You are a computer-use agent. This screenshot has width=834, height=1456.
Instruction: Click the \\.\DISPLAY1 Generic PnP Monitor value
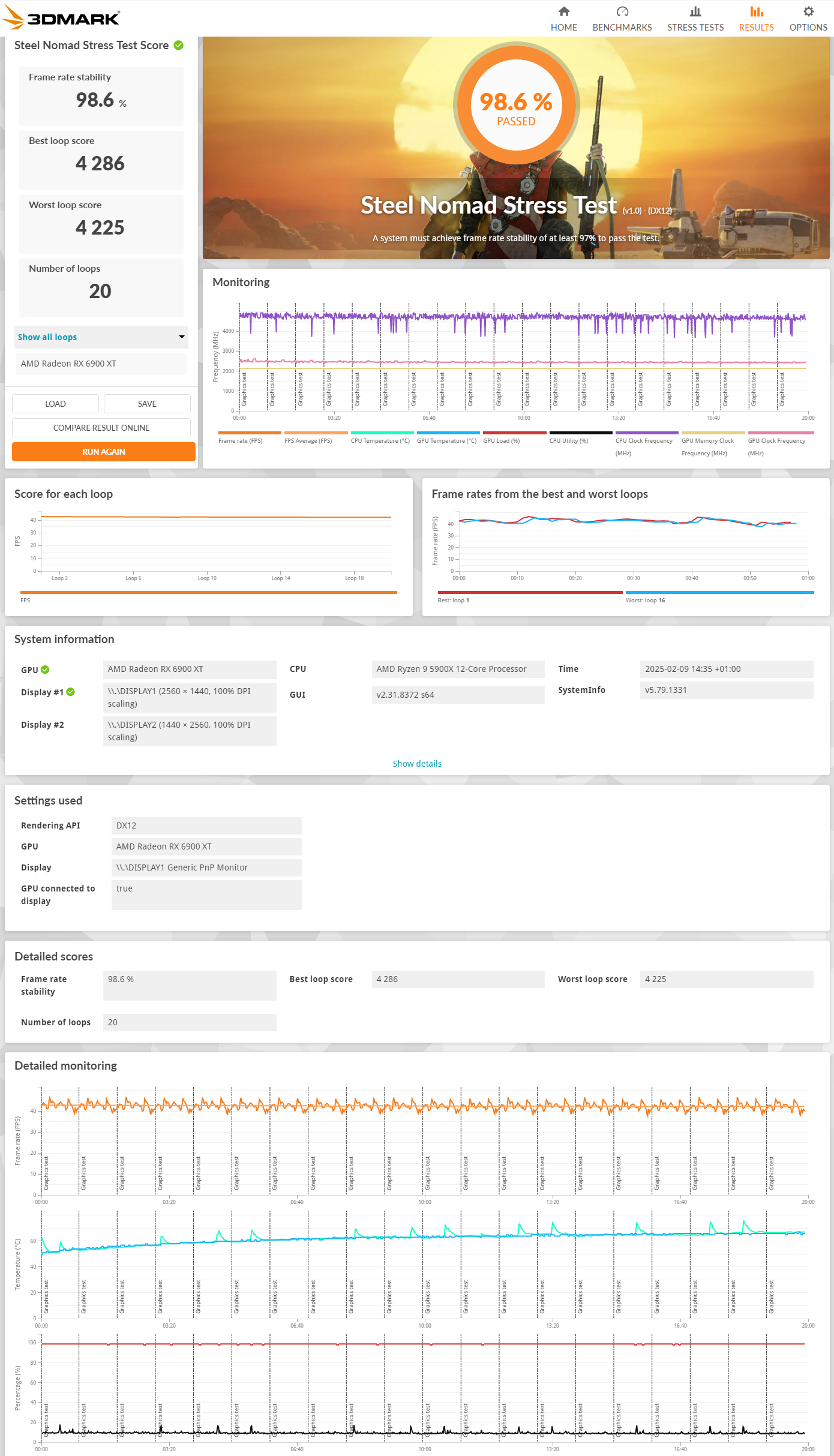[206, 867]
